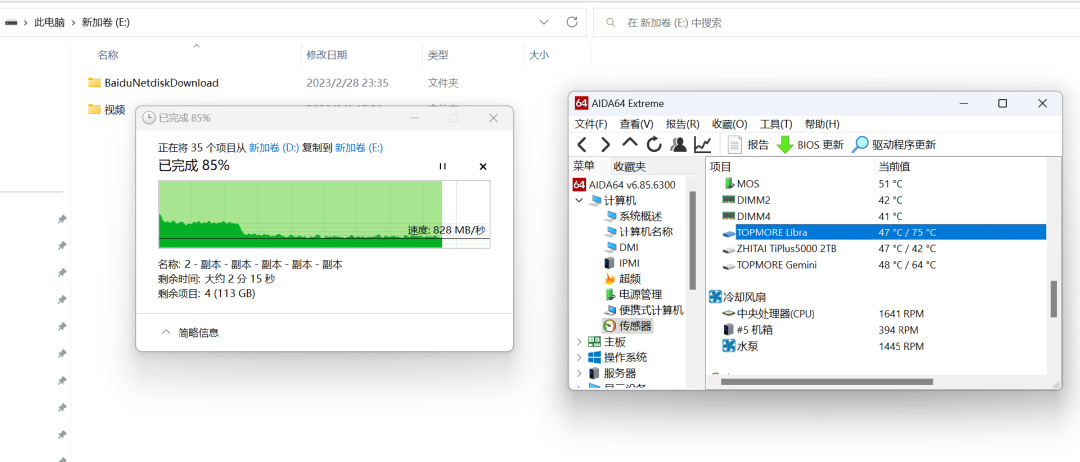Click the AIDA64 sensor list vertical scrollbar
1080x462 pixels.
pyautogui.click(x=1053, y=298)
